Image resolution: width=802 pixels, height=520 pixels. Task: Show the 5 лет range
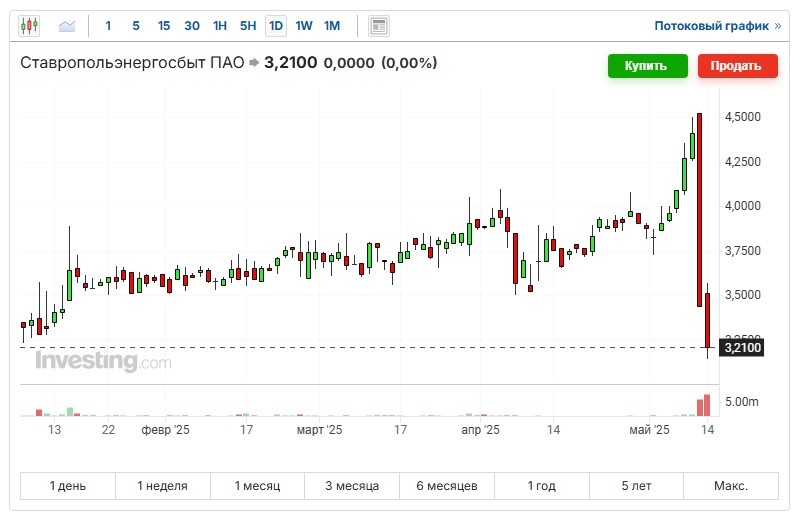[636, 485]
